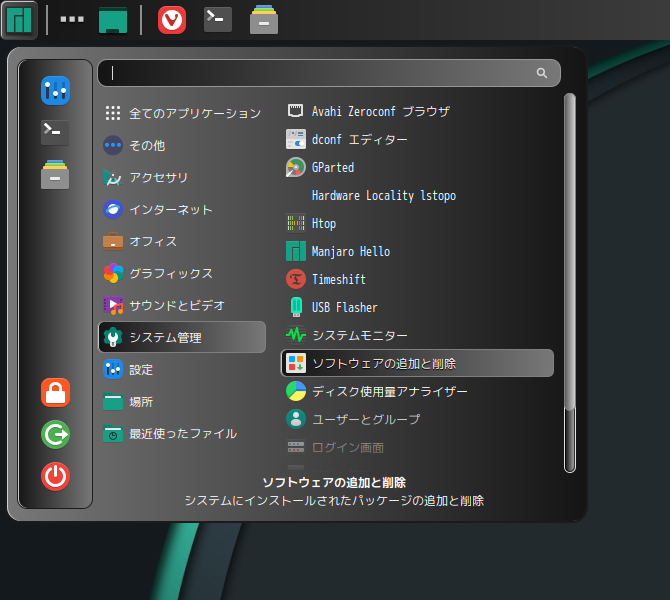Focus the menu search field

(329, 73)
